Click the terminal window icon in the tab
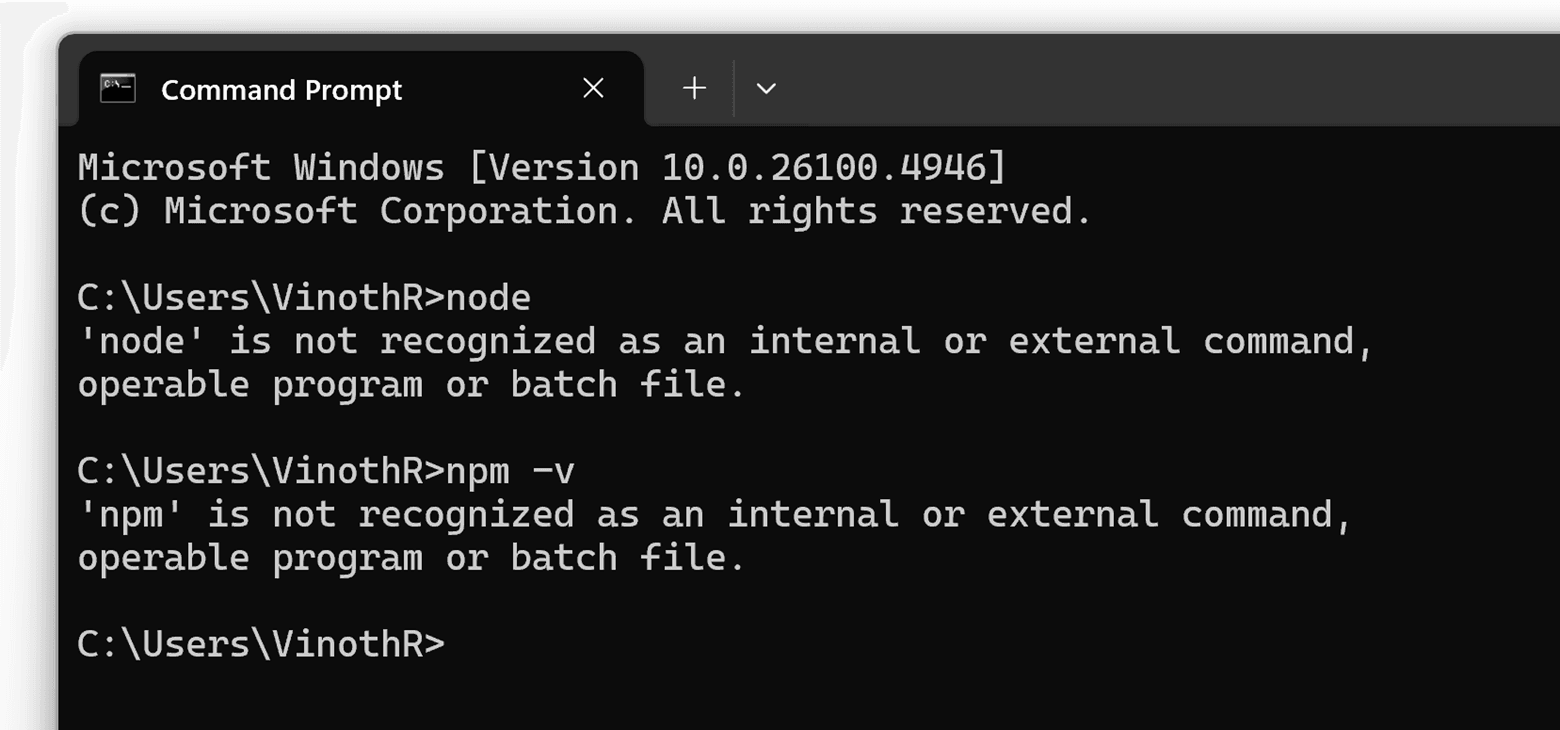 (117, 88)
